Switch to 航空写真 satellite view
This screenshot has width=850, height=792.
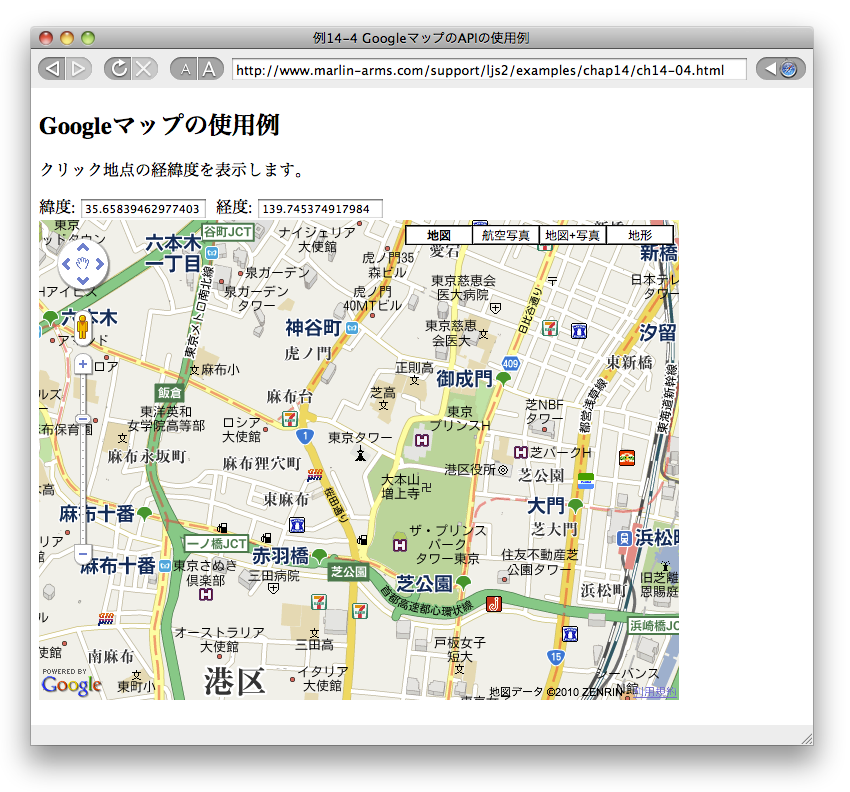coord(505,235)
